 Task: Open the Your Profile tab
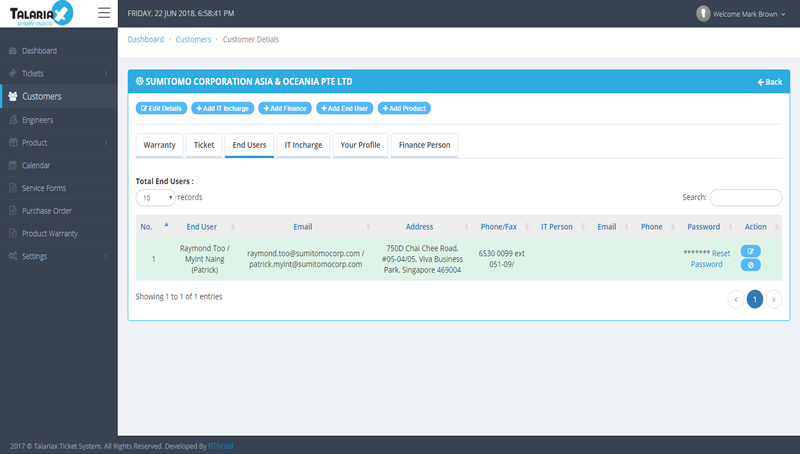click(x=360, y=145)
